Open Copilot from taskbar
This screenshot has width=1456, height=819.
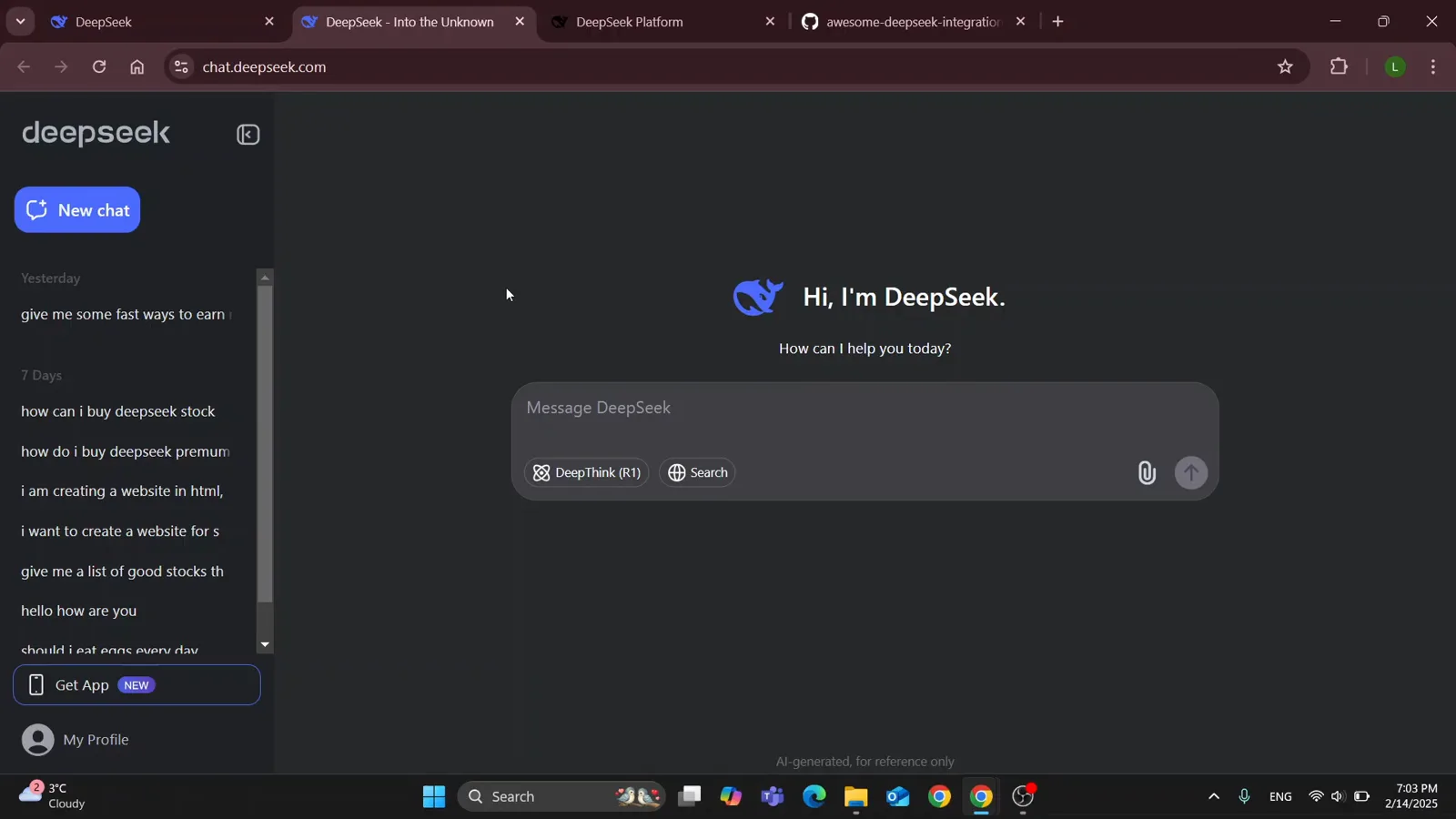click(x=731, y=797)
